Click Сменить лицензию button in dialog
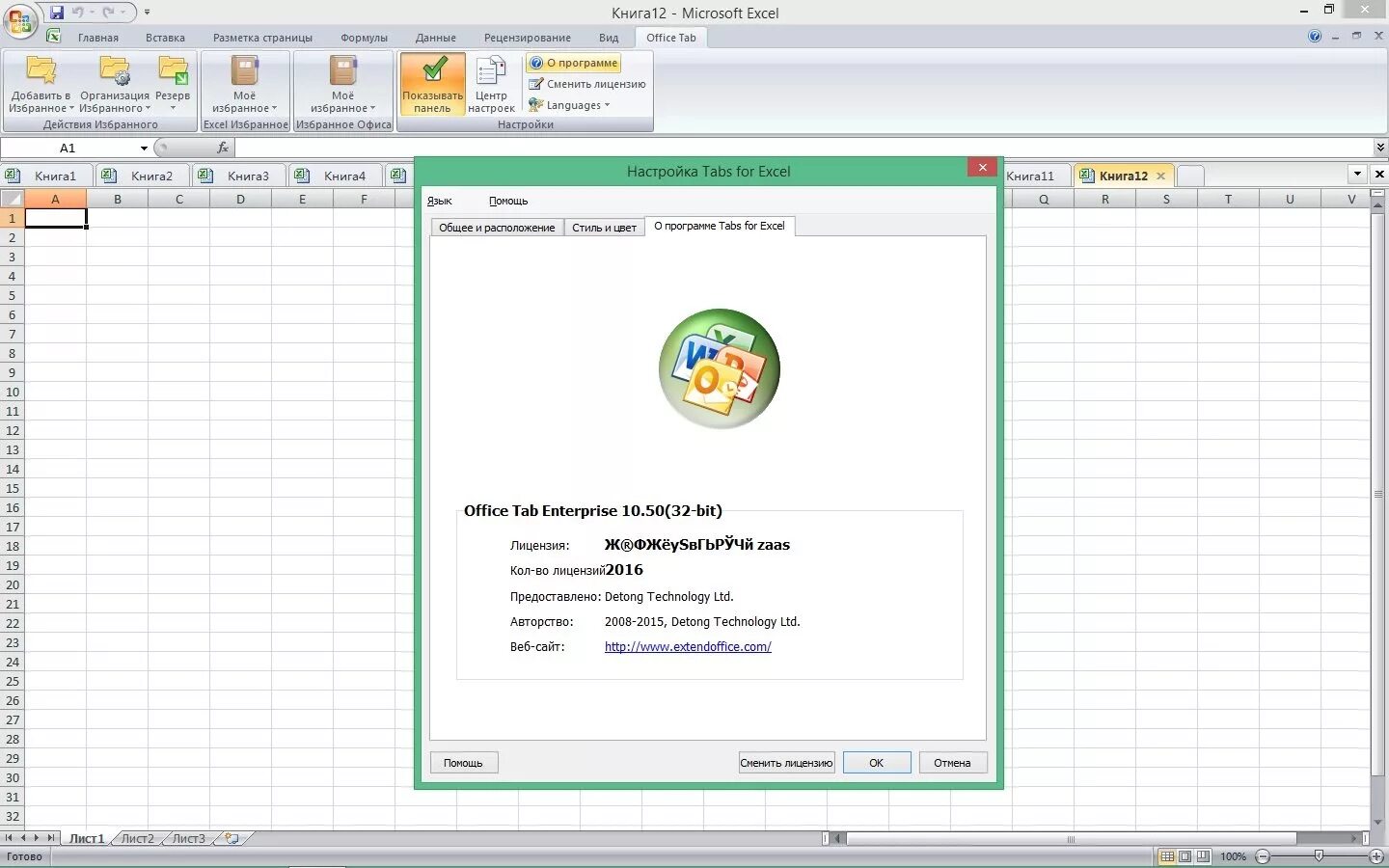 click(x=786, y=763)
